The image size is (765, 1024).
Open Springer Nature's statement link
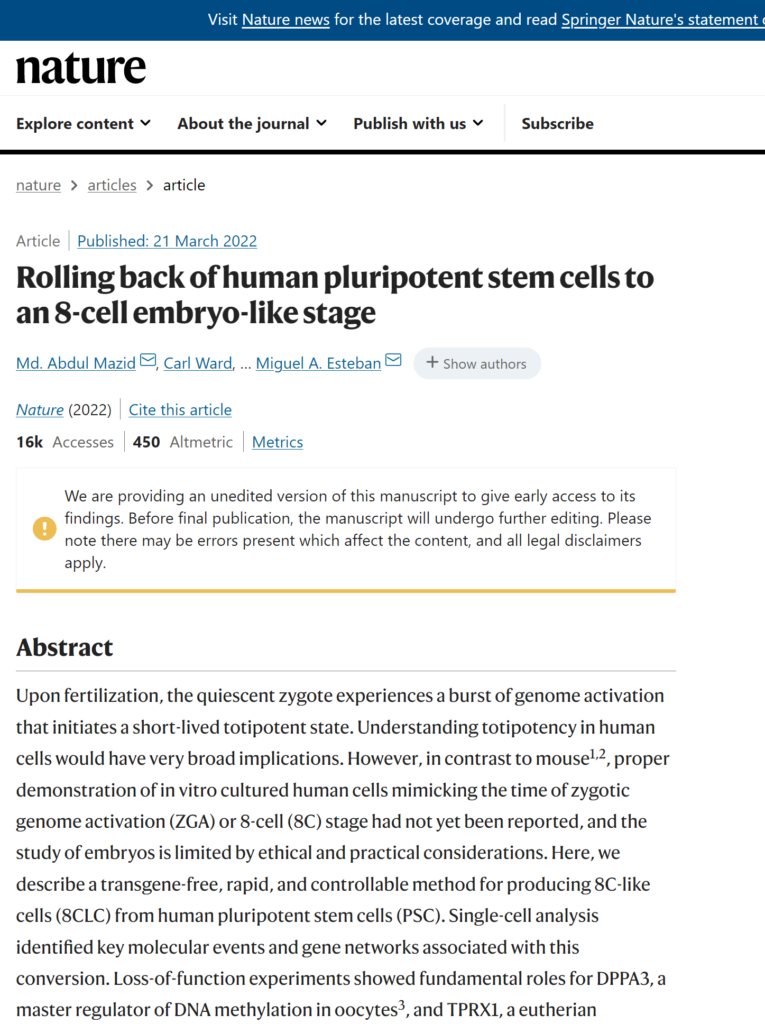[662, 20]
